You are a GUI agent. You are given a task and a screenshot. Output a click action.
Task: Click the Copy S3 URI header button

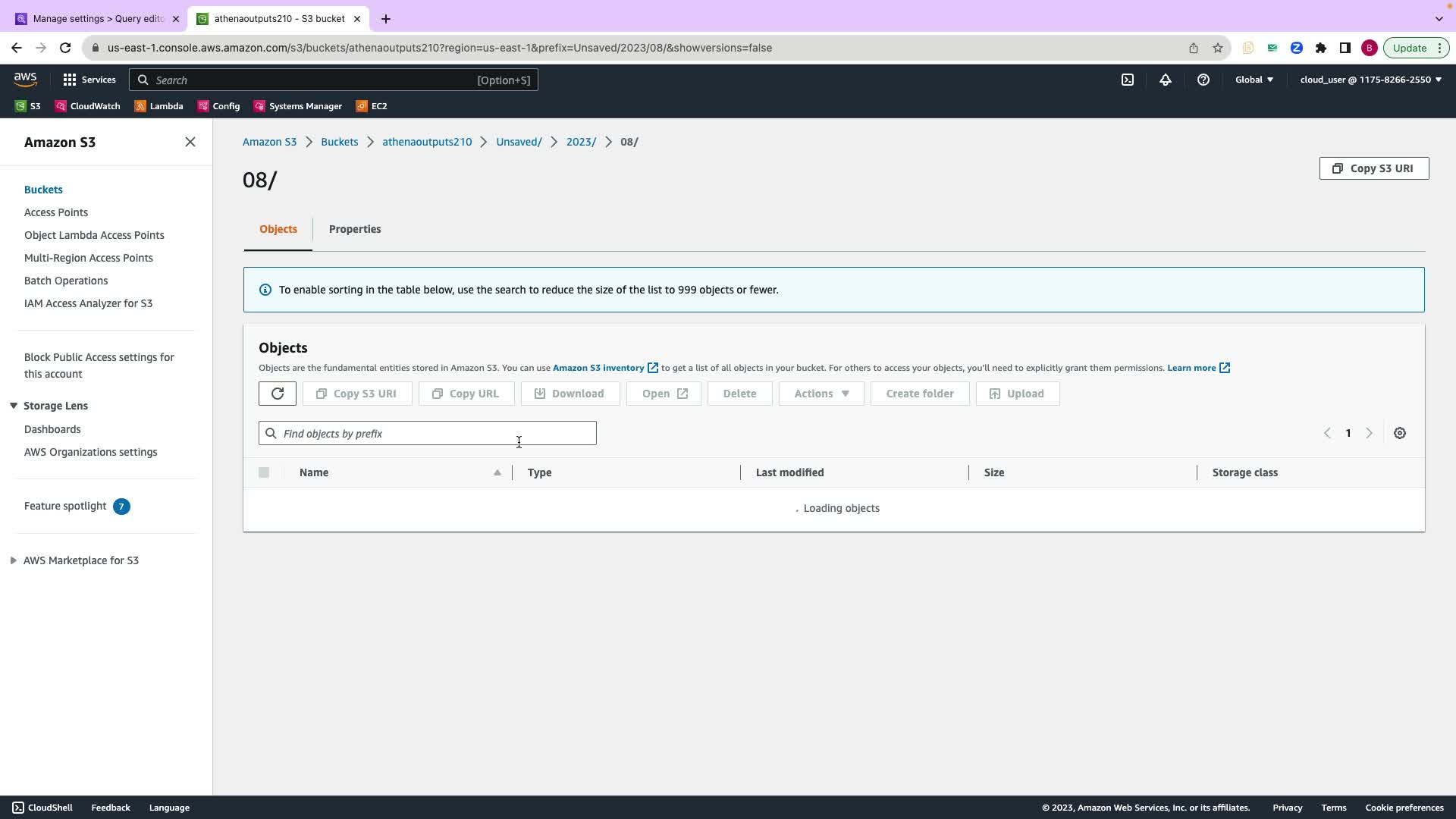coord(1373,168)
